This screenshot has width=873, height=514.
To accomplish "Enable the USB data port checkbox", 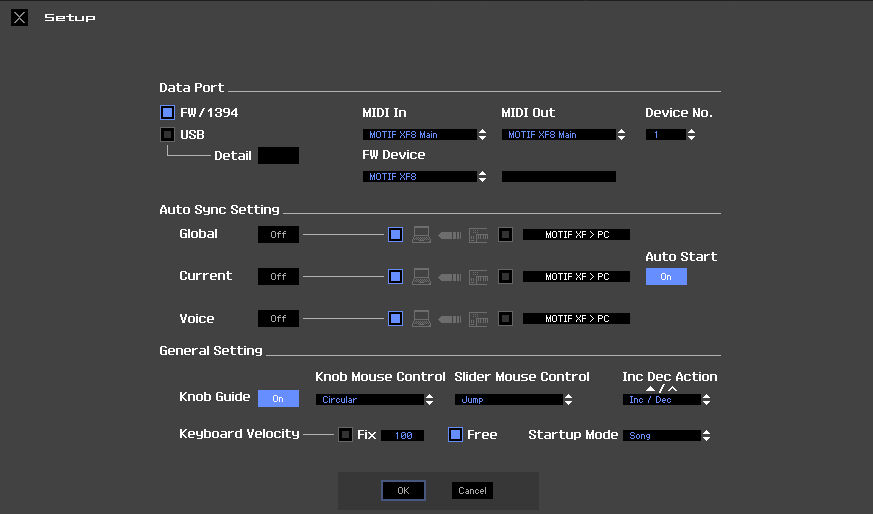I will pos(167,134).
